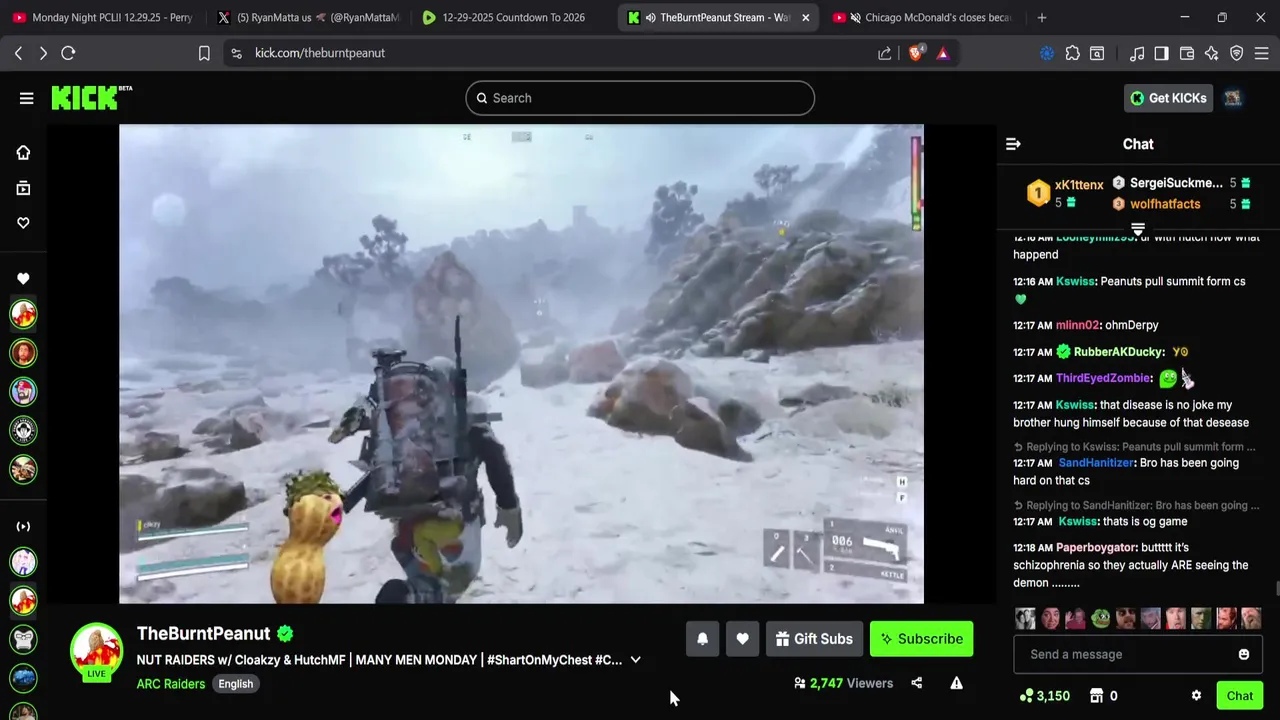Click chat username Paperboygator
Image resolution: width=1280 pixels, height=720 pixels.
(x=1096, y=548)
